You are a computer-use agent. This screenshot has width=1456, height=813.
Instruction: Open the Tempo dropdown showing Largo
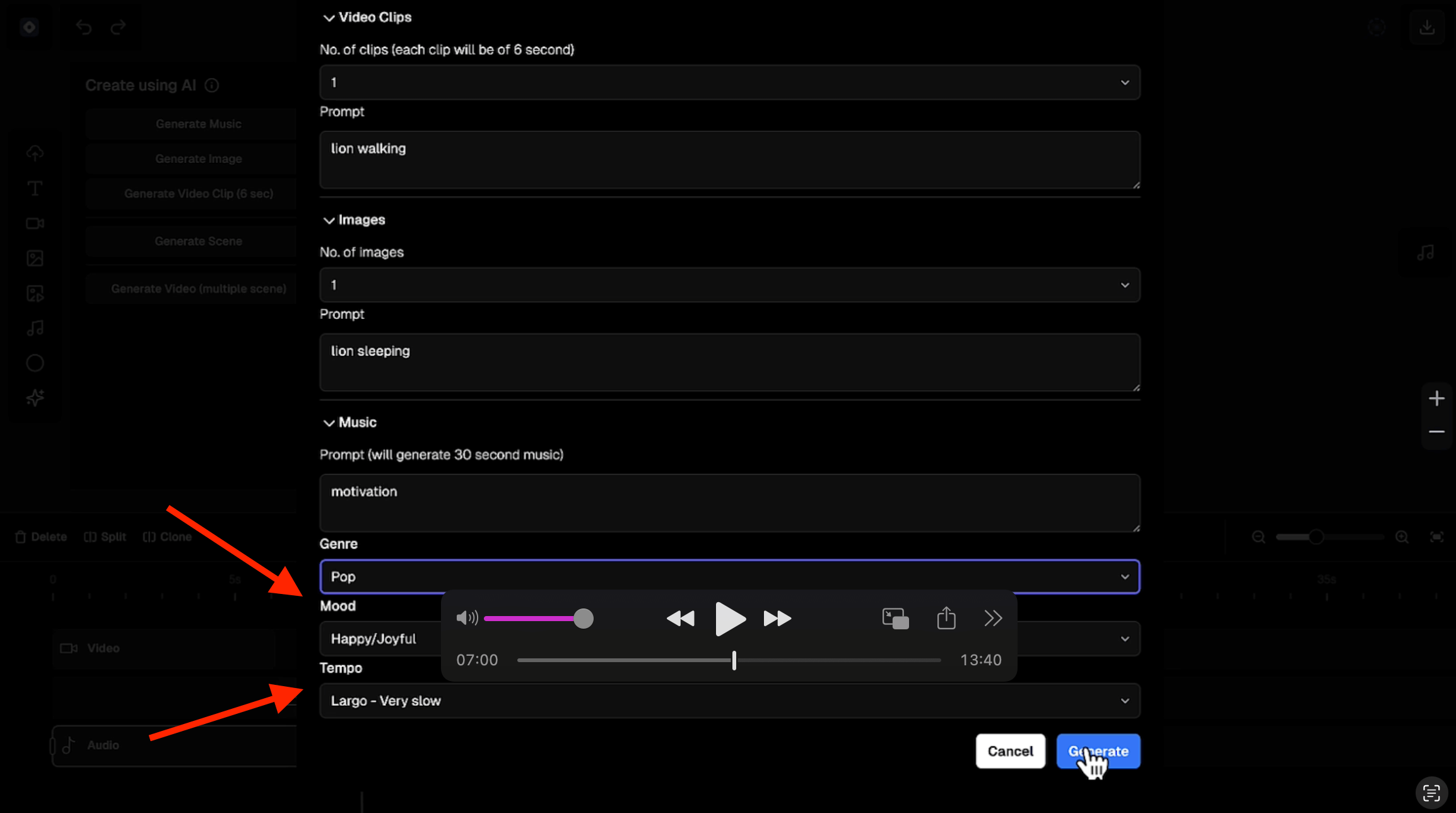coord(729,701)
